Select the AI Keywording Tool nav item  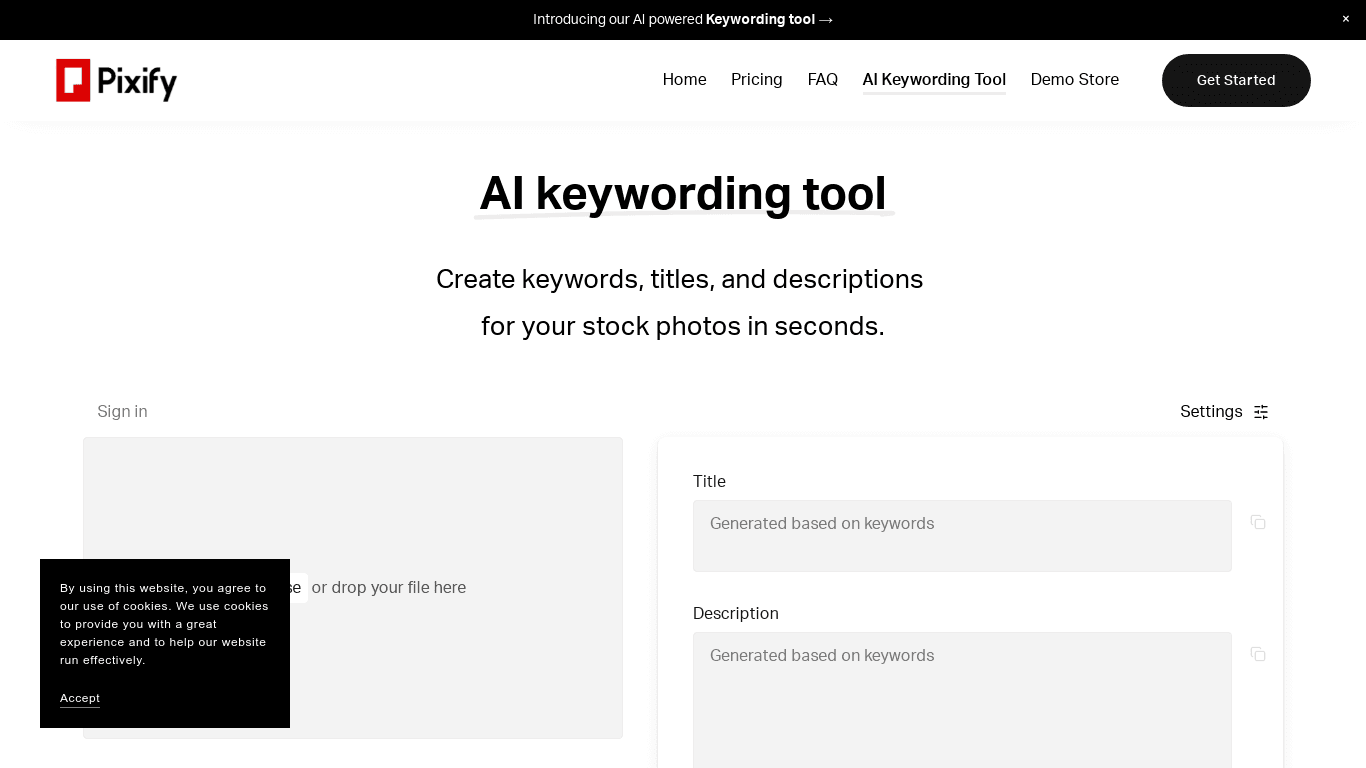pyautogui.click(x=934, y=80)
